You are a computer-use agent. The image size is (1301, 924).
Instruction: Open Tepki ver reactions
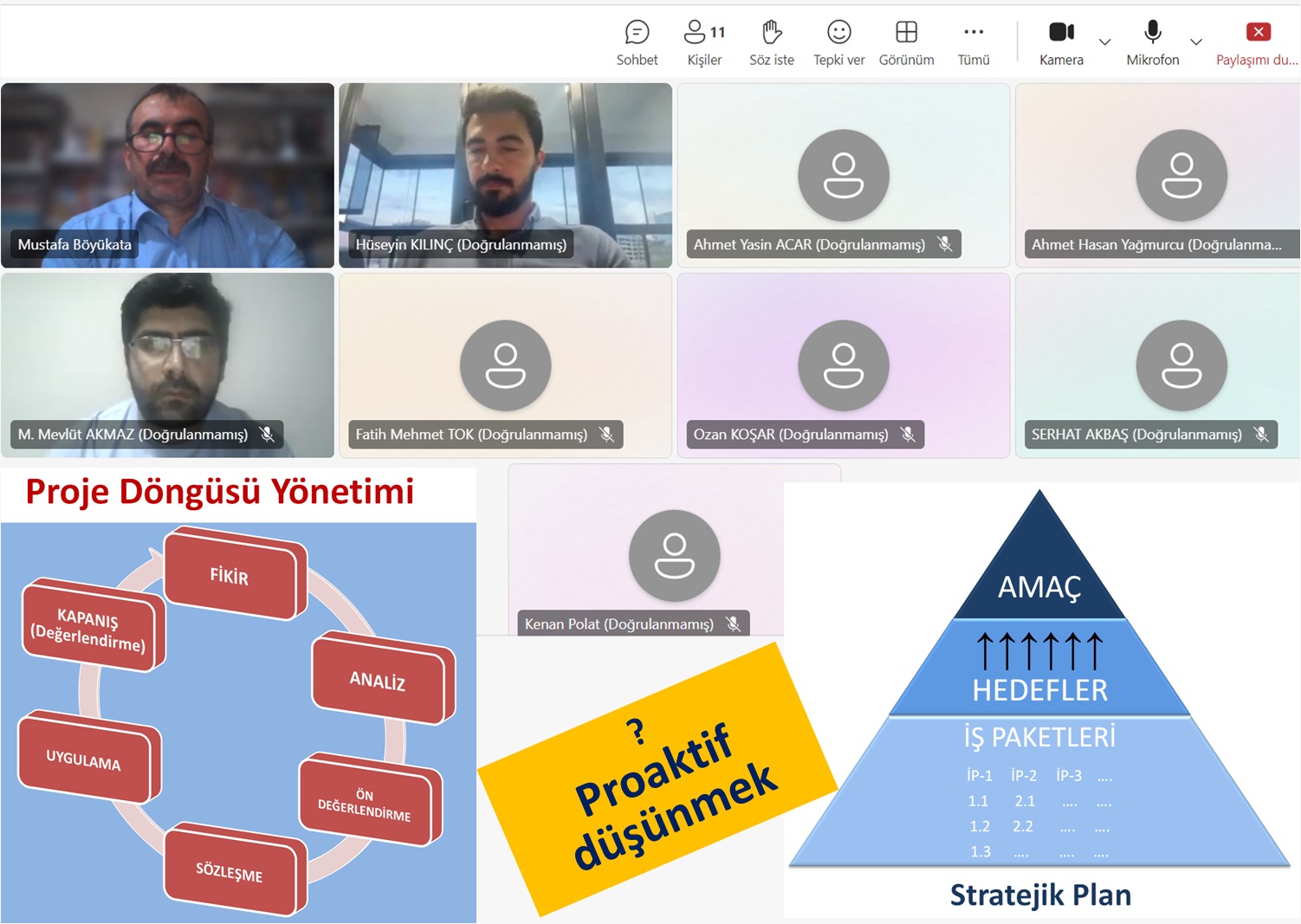(x=838, y=42)
